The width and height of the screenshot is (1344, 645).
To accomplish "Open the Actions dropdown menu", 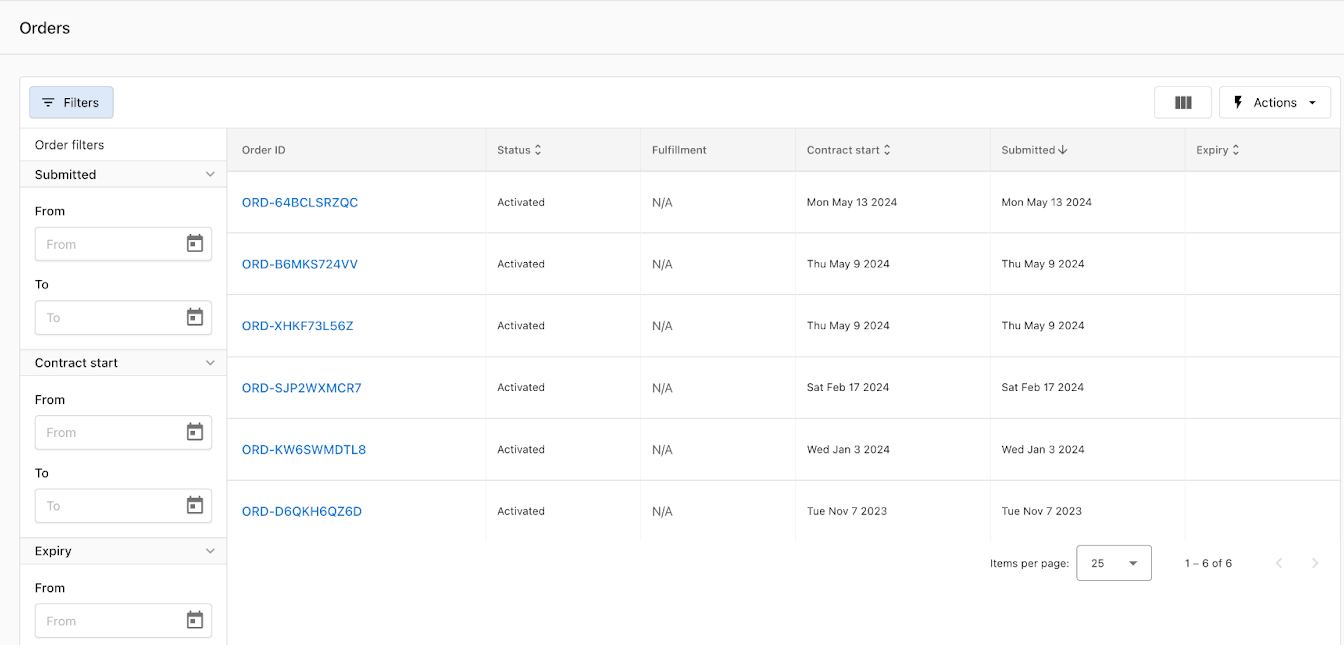I will click(1274, 102).
